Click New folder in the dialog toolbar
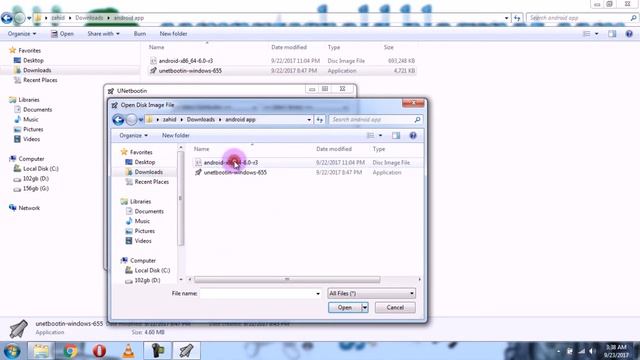This screenshot has height=360, width=640. click(x=176, y=136)
